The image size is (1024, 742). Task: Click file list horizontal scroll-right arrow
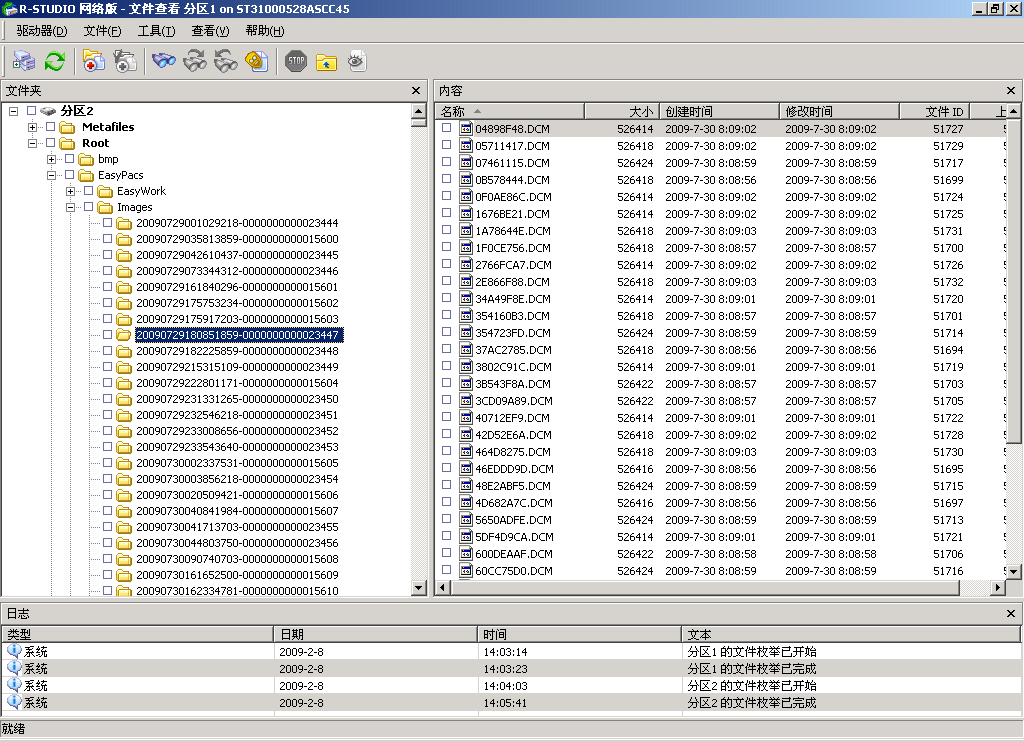click(997, 588)
